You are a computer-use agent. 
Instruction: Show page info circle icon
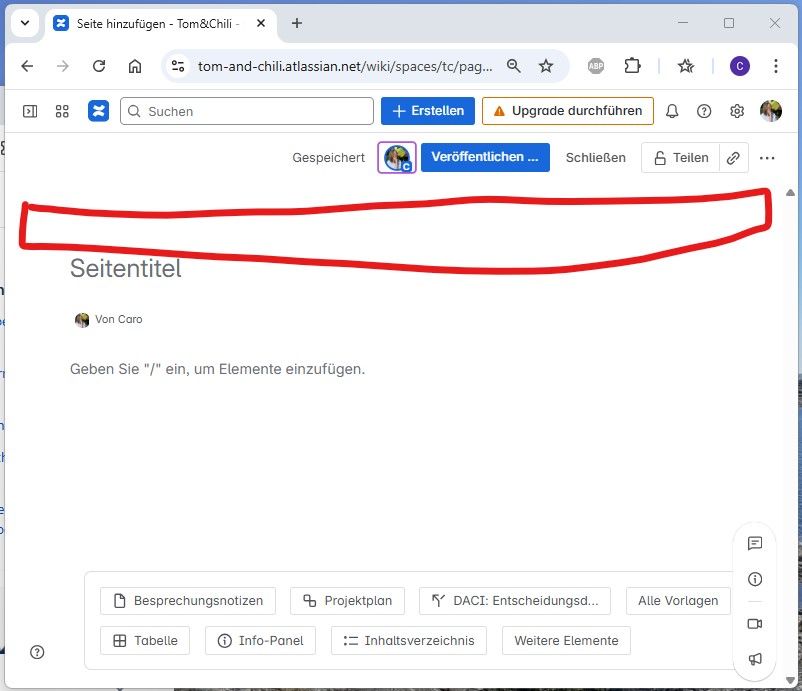pos(754,579)
